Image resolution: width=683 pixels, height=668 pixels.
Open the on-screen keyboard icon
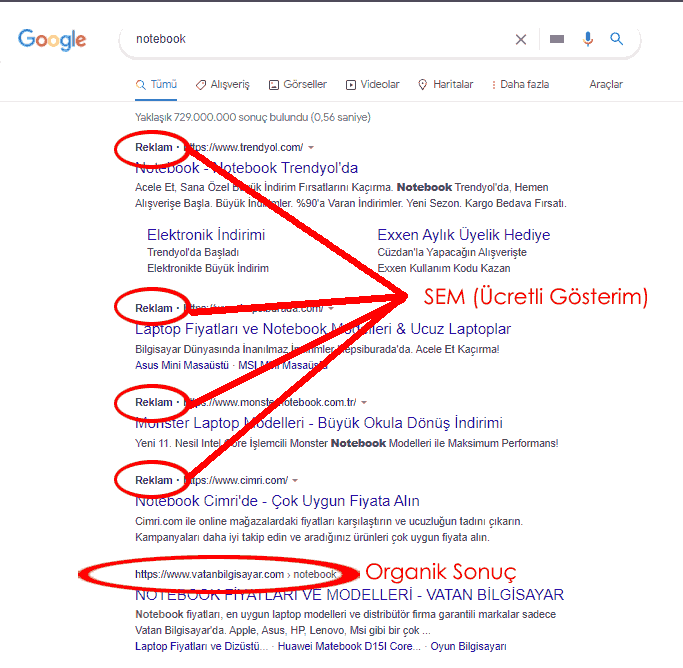557,39
